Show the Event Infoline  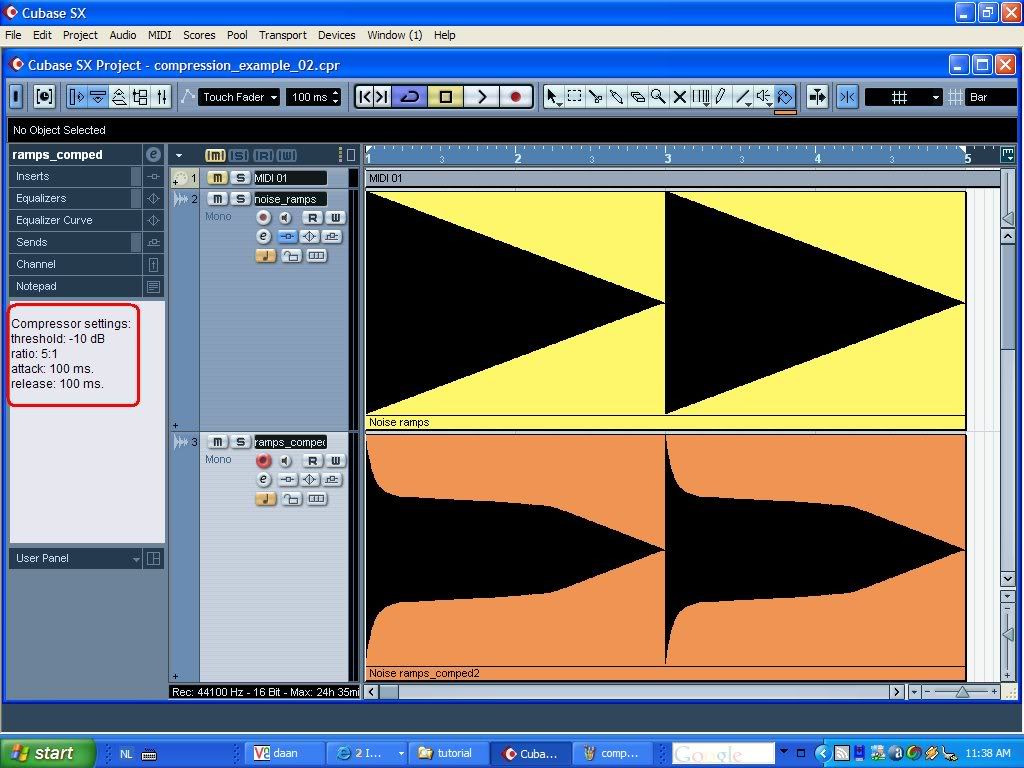98,97
